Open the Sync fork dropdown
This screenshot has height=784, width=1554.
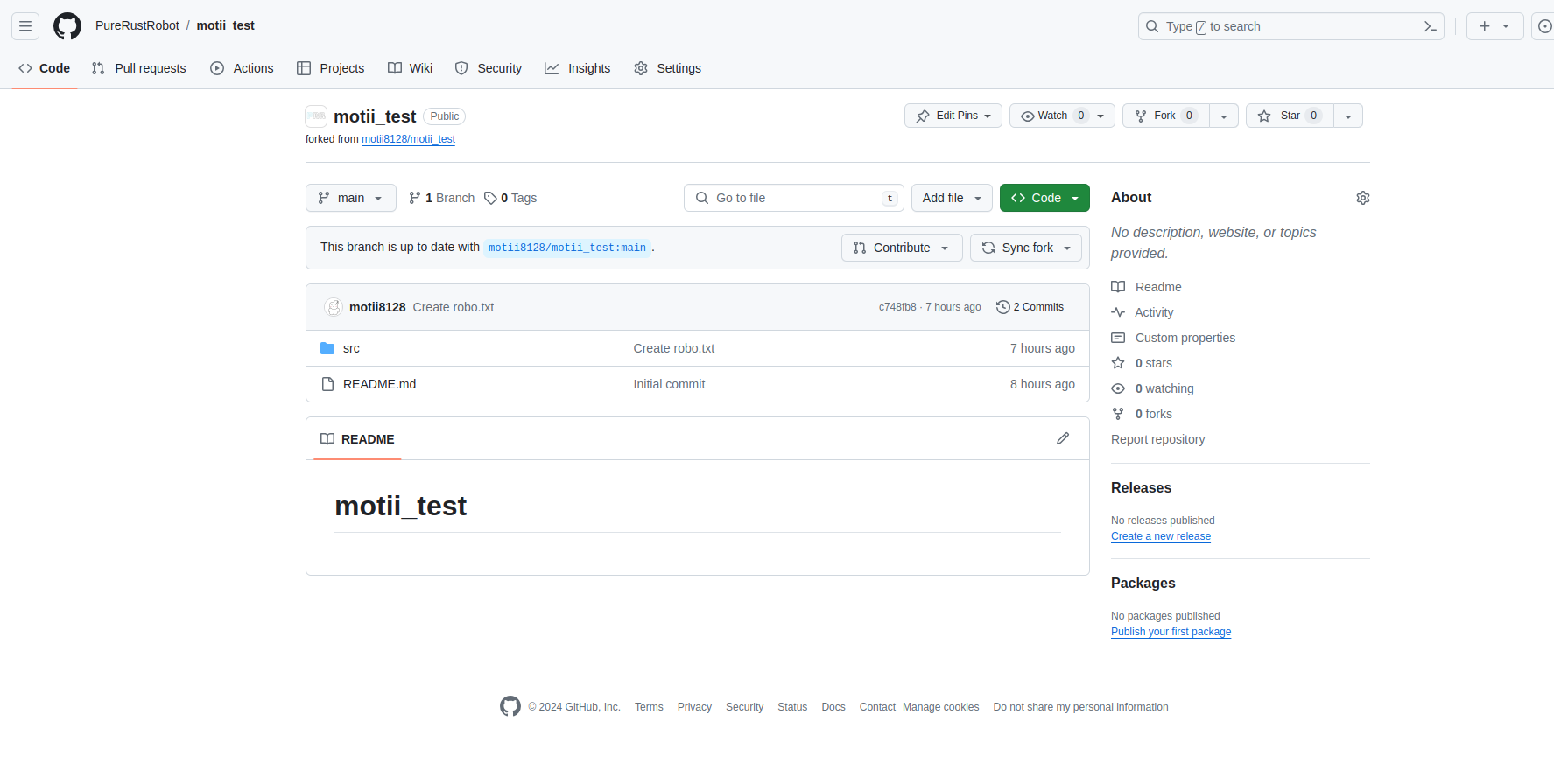pyautogui.click(x=1026, y=248)
